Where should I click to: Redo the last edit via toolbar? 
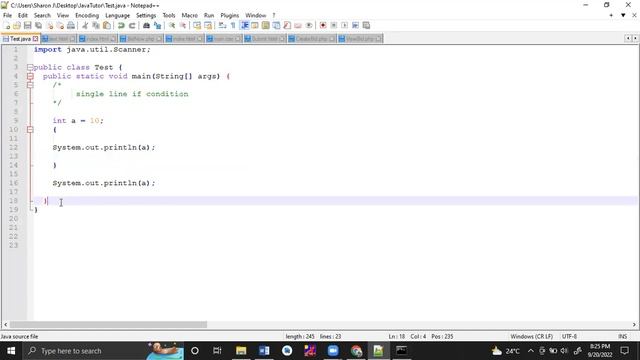pyautogui.click(x=132, y=26)
